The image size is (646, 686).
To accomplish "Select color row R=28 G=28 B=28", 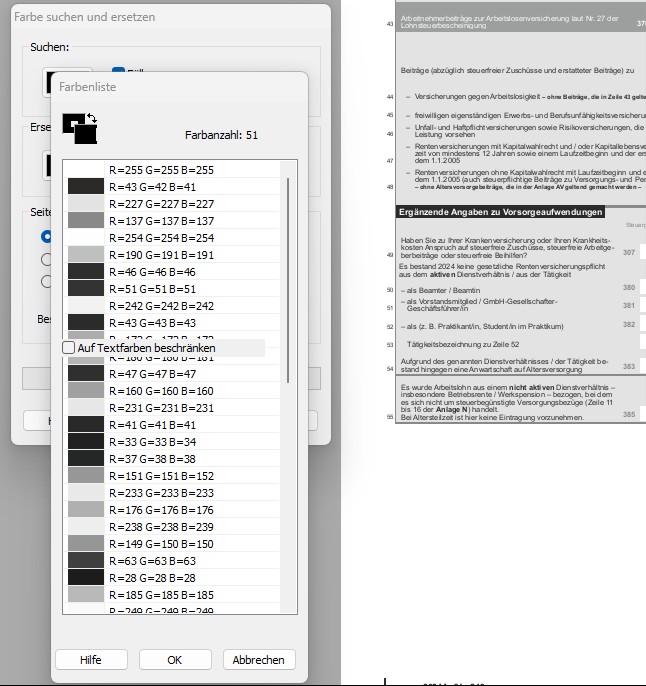I will coord(172,578).
